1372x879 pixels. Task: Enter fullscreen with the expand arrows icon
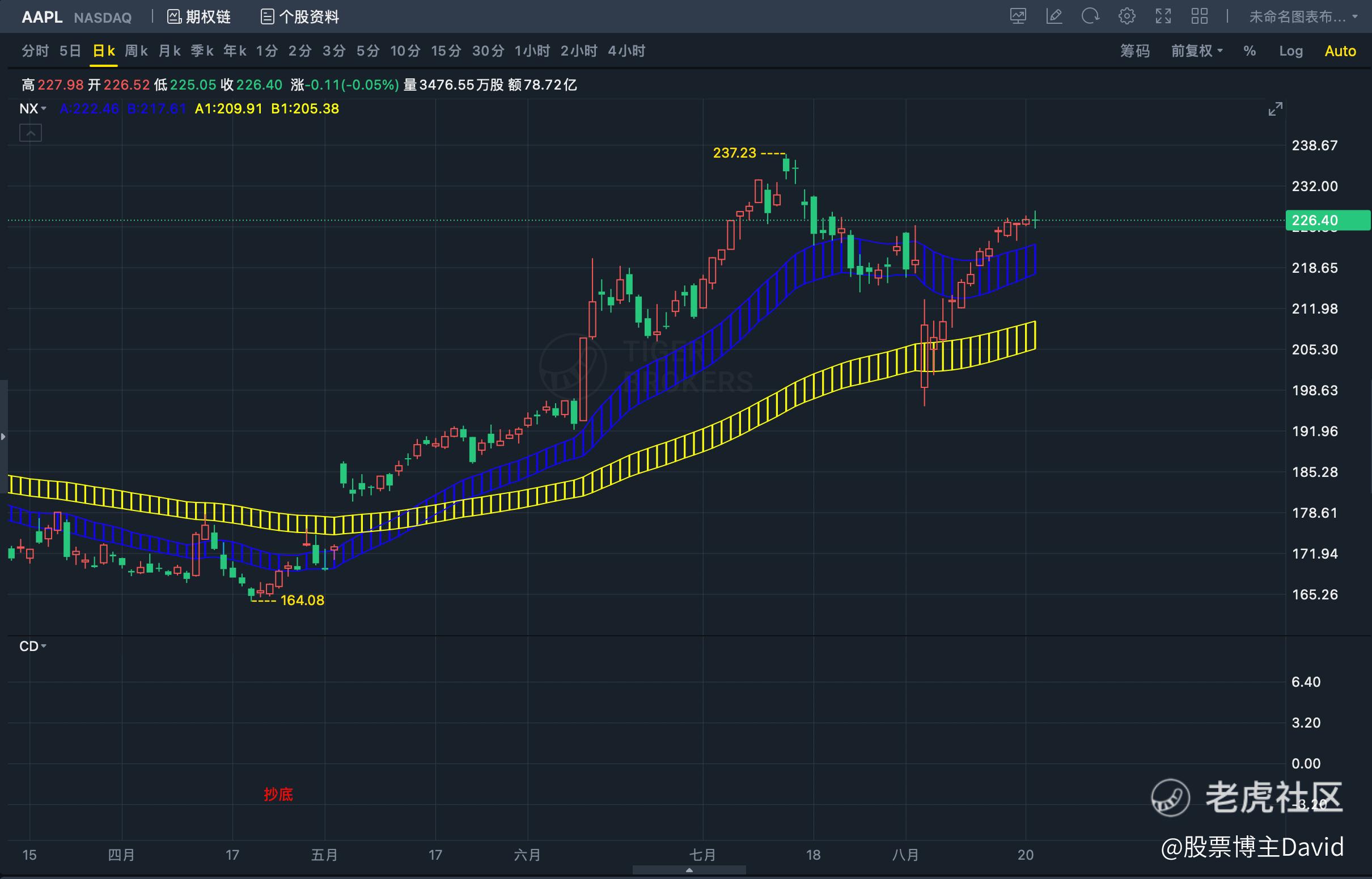[1163, 16]
